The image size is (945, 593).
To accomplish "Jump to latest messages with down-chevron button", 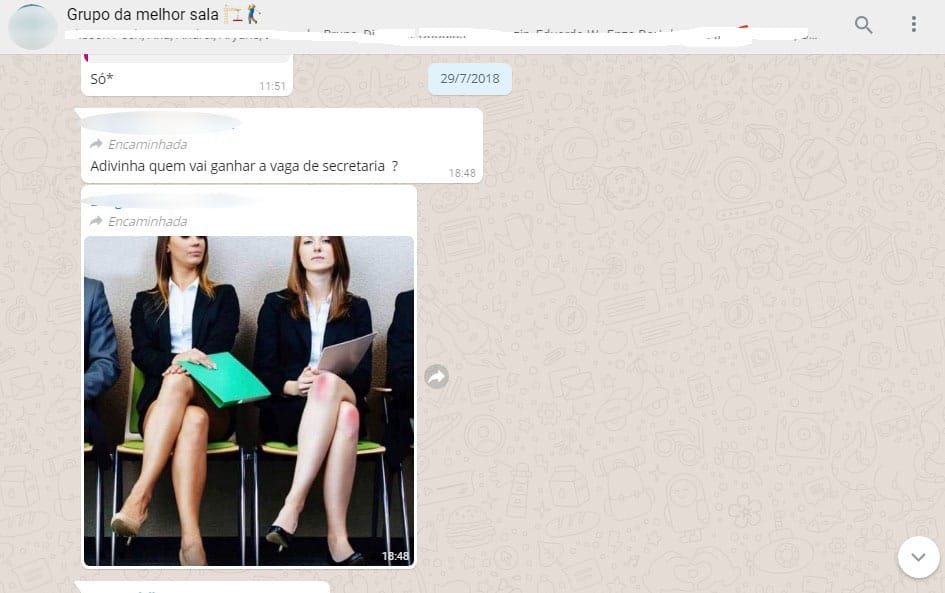I will point(918,557).
